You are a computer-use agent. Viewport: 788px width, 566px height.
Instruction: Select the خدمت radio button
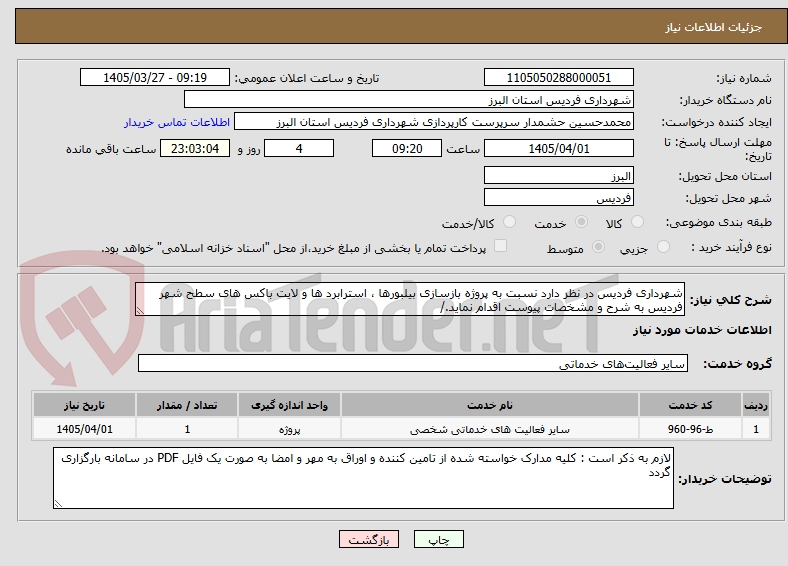(x=581, y=222)
